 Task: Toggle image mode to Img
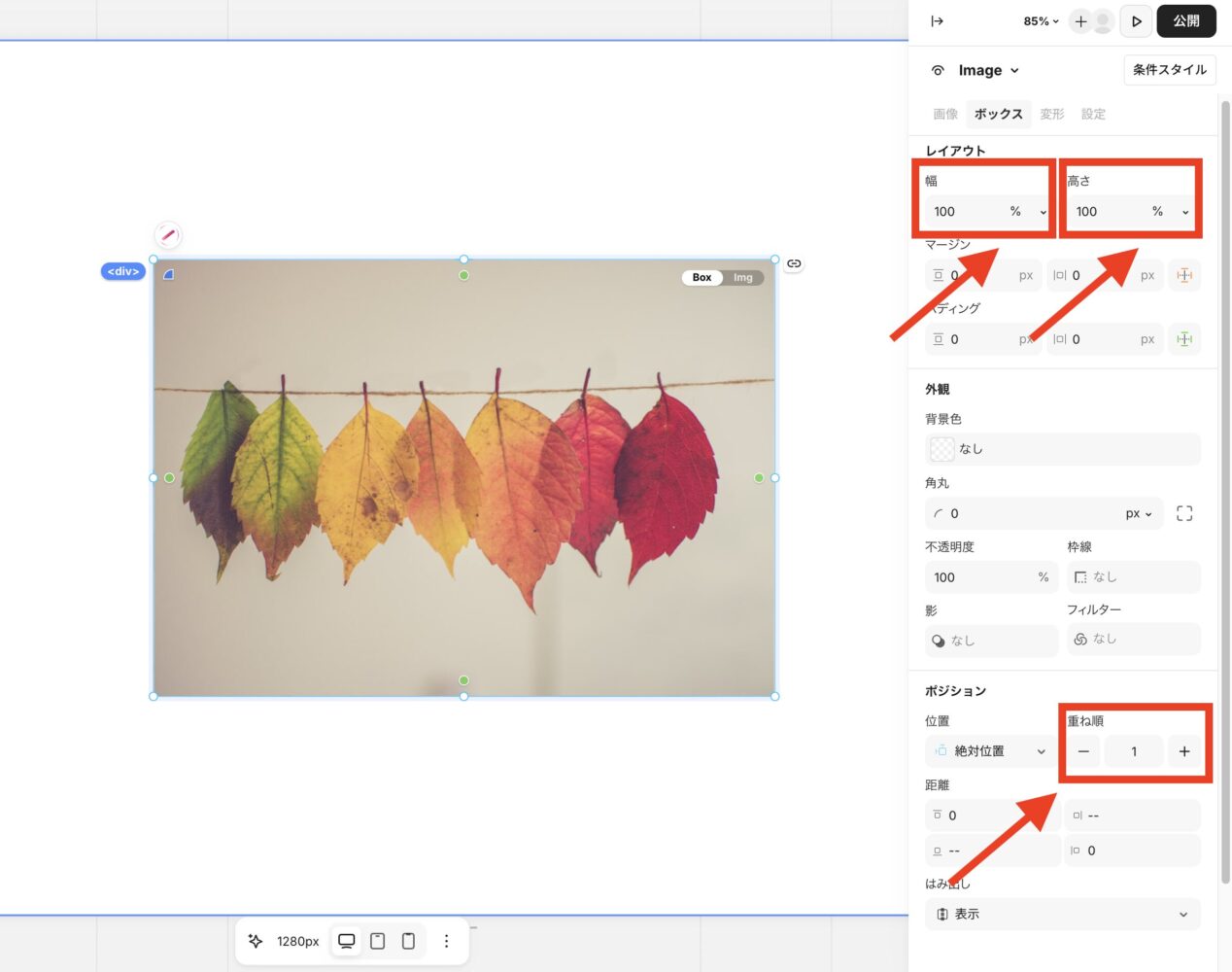pyautogui.click(x=743, y=278)
